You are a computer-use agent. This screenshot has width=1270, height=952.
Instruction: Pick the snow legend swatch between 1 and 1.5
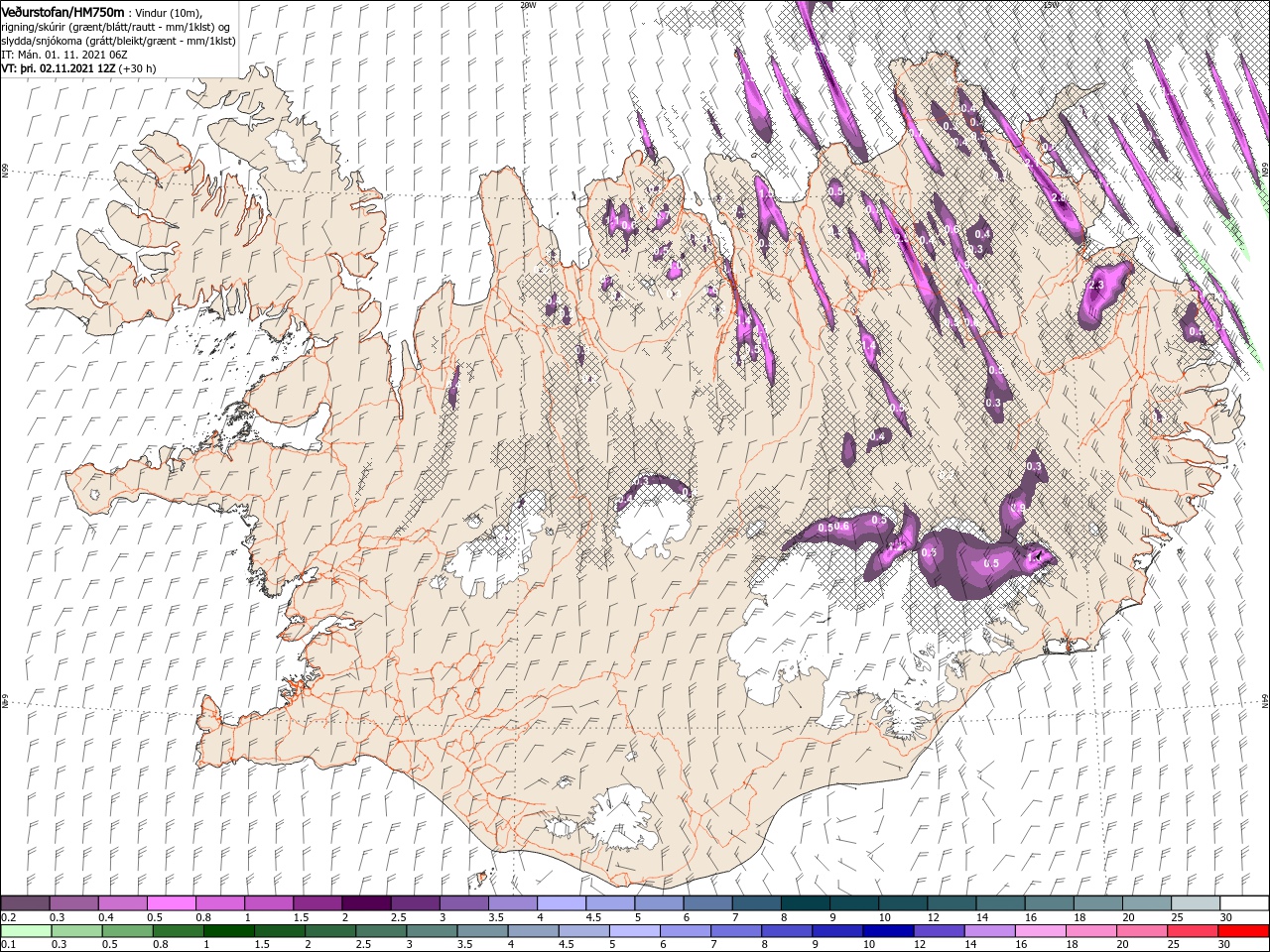tap(269, 902)
